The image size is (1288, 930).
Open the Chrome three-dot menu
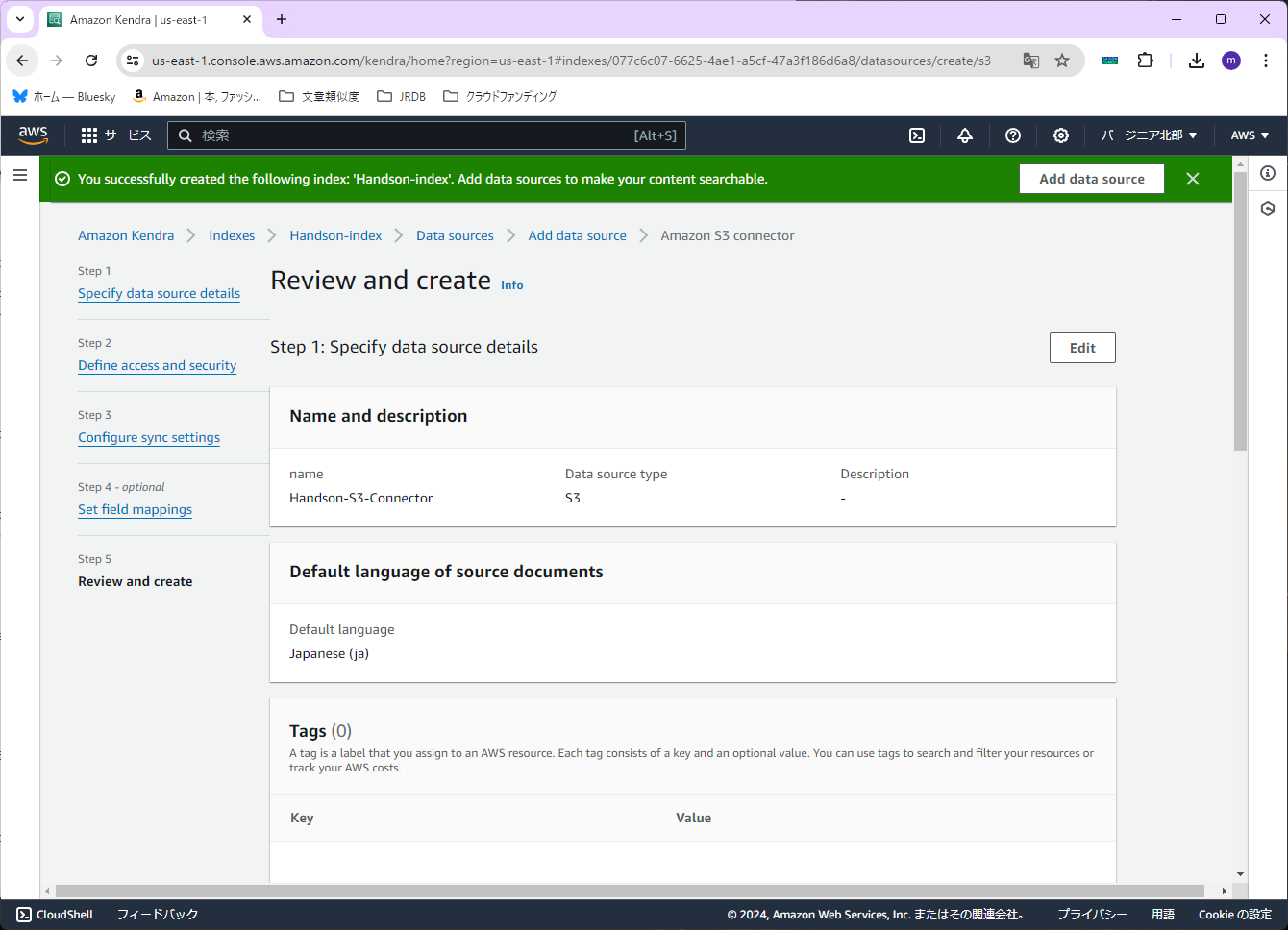[1266, 61]
